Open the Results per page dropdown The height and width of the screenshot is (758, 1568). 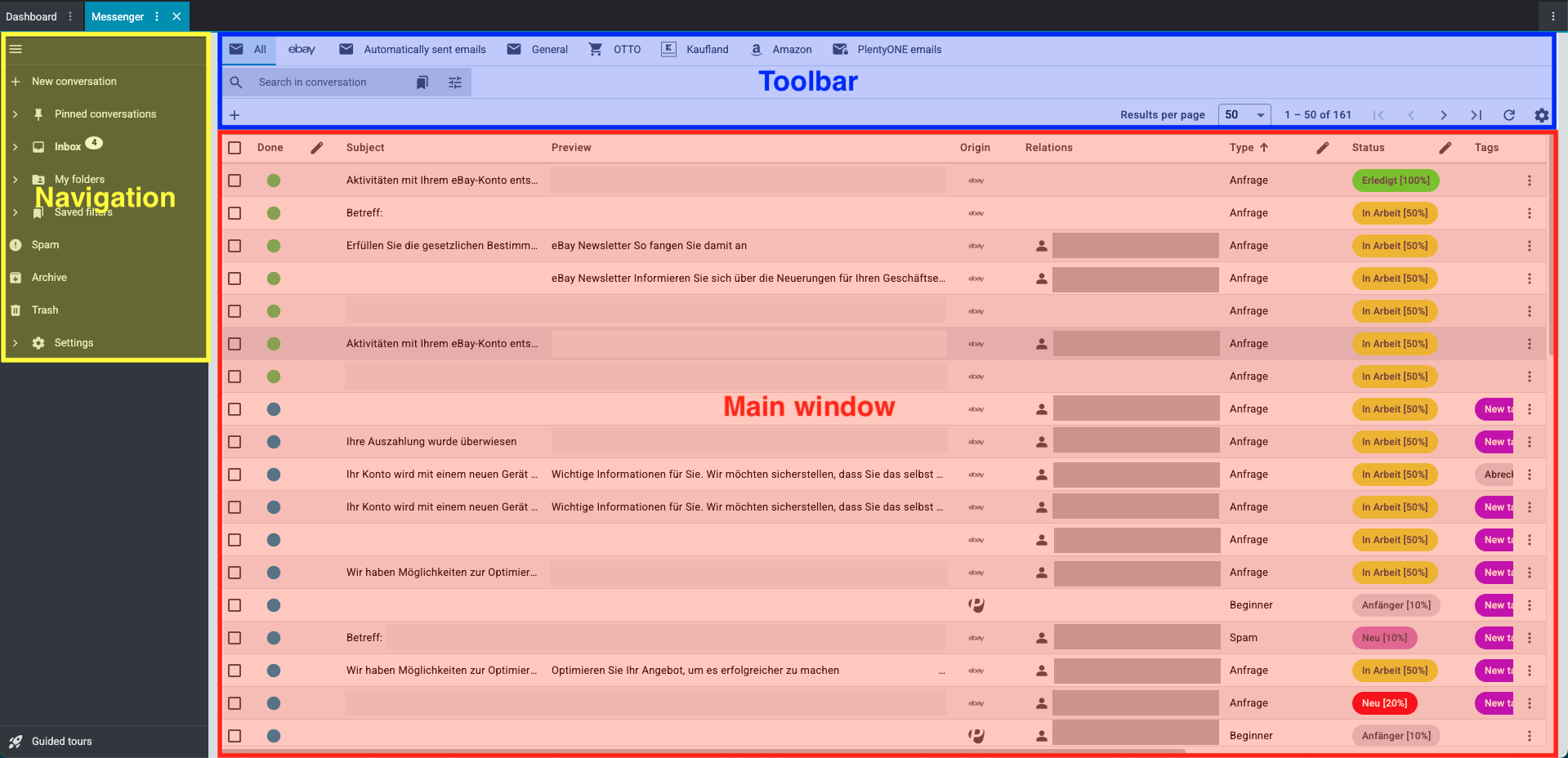(x=1244, y=115)
